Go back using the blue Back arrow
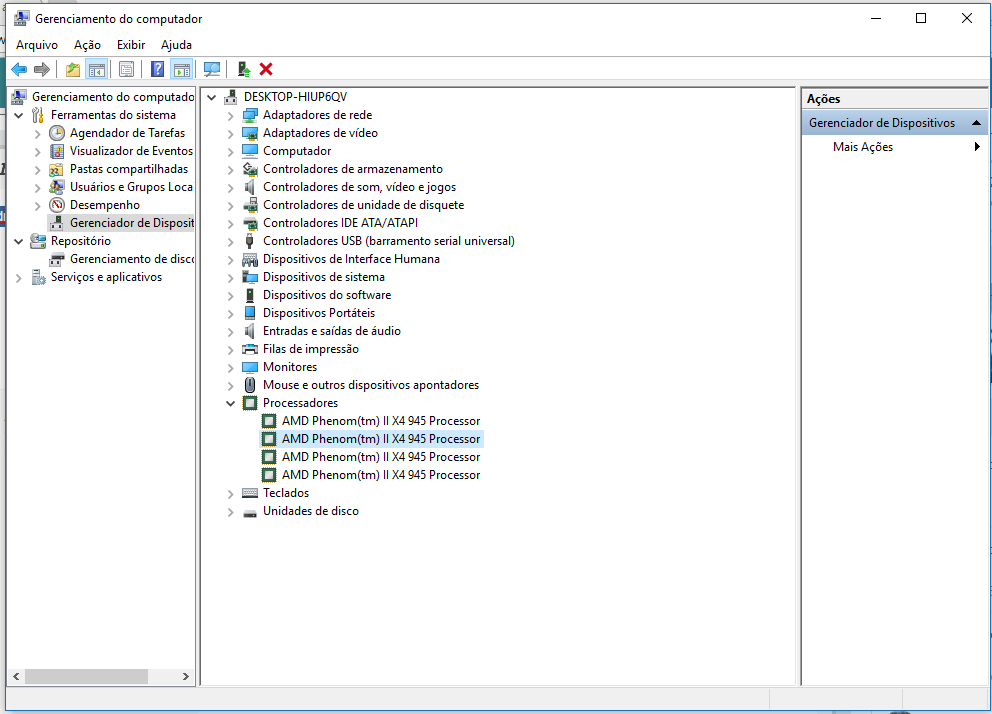The image size is (992, 714). (19, 70)
